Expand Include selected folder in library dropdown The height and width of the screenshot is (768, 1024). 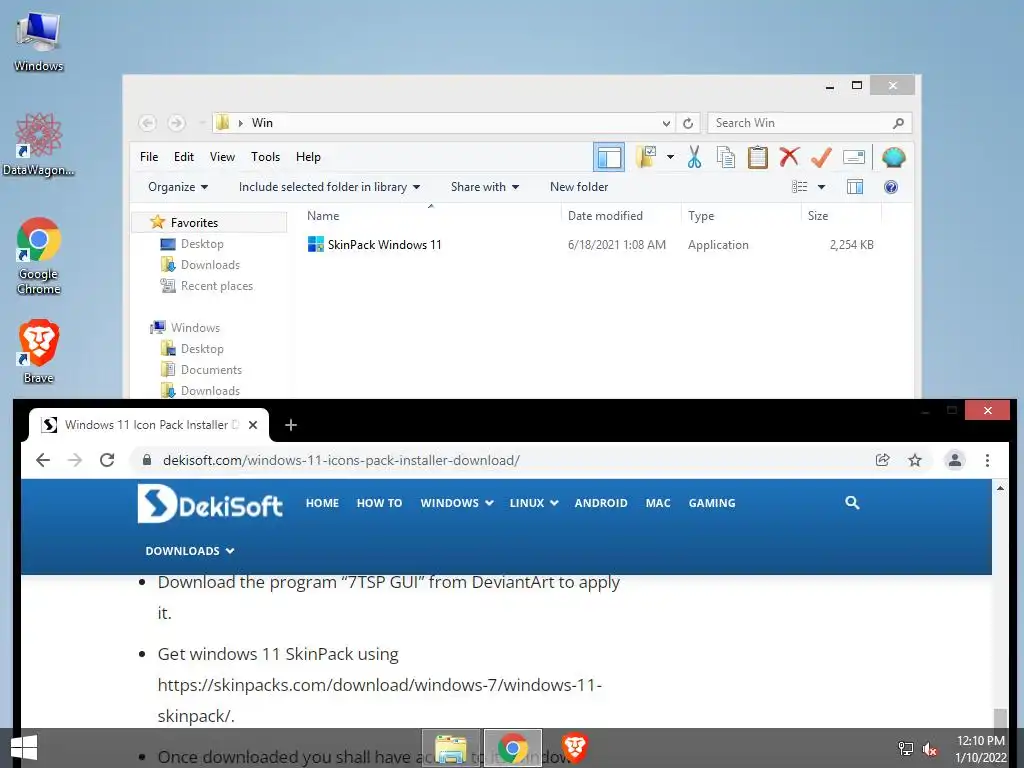(329, 187)
